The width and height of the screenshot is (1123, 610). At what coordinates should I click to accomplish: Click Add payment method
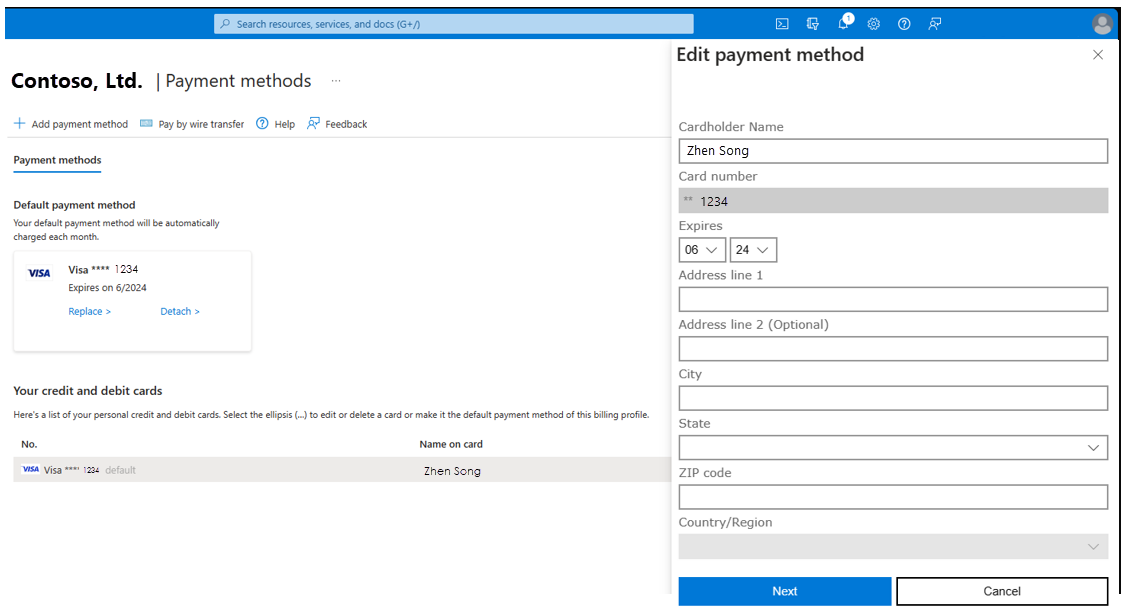click(71, 124)
